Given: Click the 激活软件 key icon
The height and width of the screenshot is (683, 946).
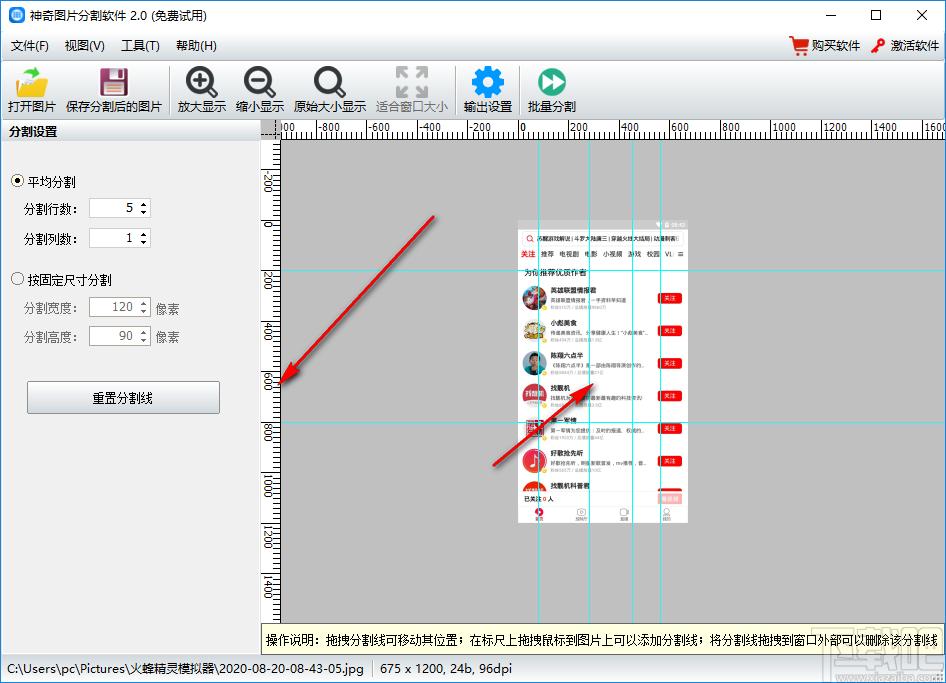Looking at the screenshot, I should coord(878,46).
